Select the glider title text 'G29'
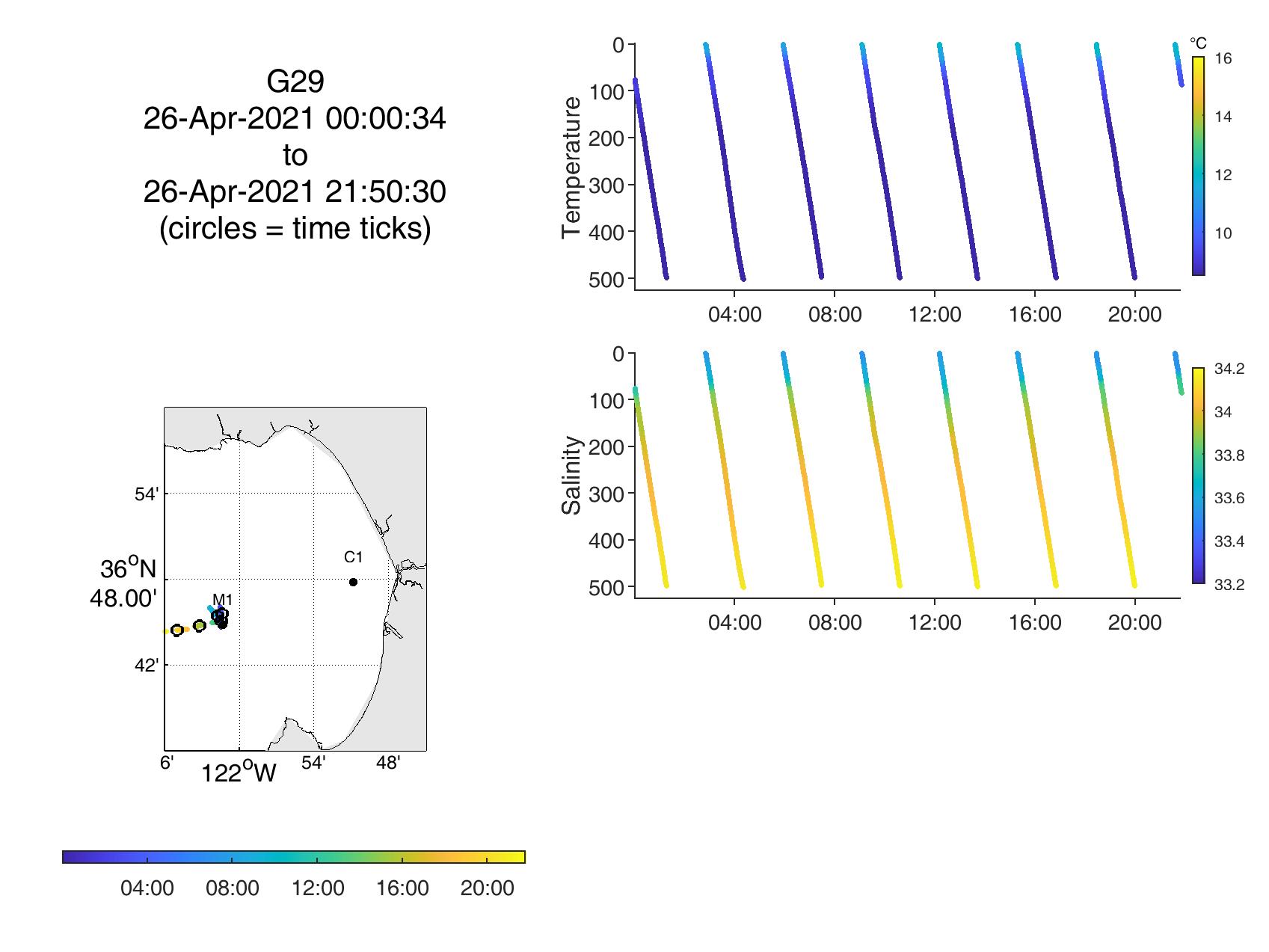 (295, 82)
